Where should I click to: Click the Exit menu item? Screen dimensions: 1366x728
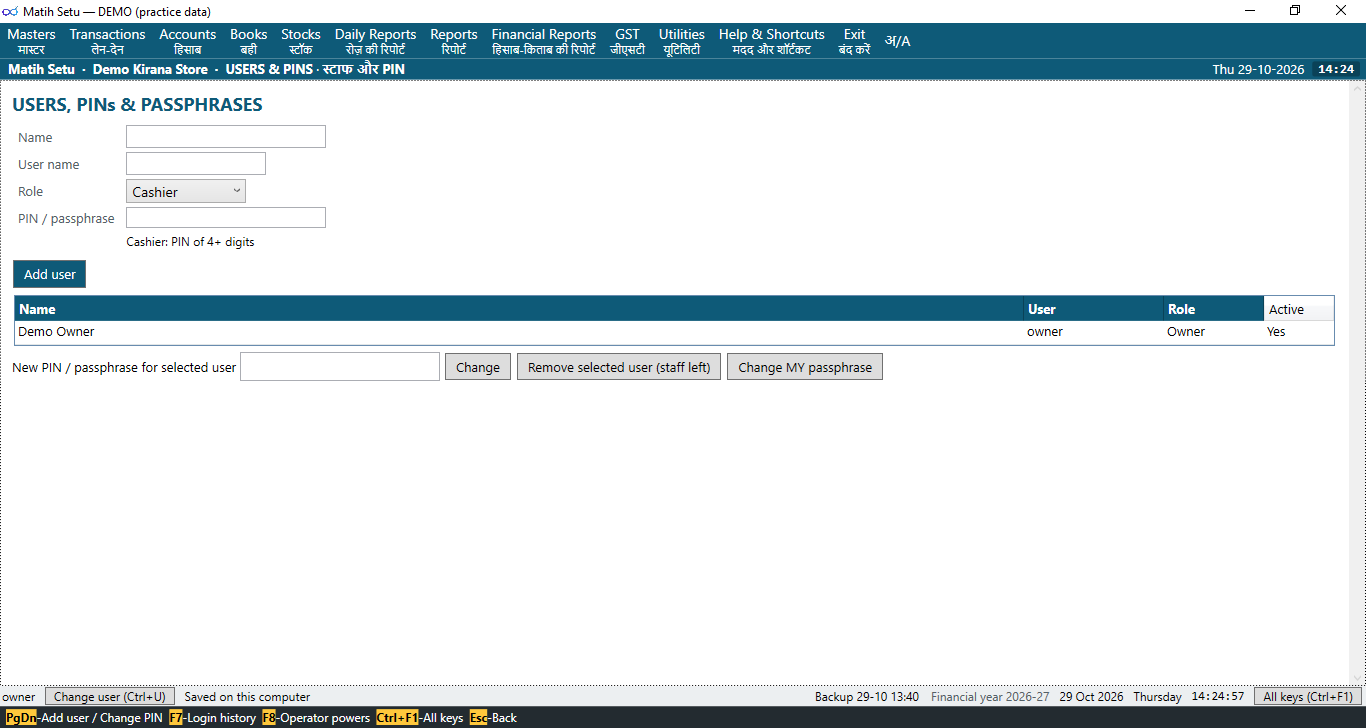pyautogui.click(x=854, y=41)
